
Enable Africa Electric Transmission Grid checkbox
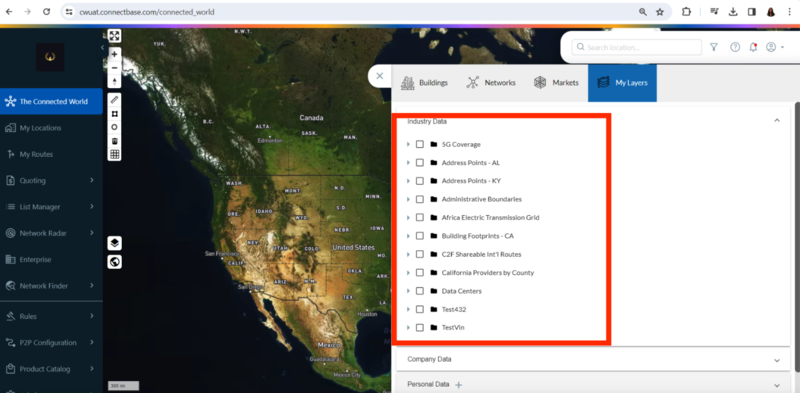[x=419, y=217]
